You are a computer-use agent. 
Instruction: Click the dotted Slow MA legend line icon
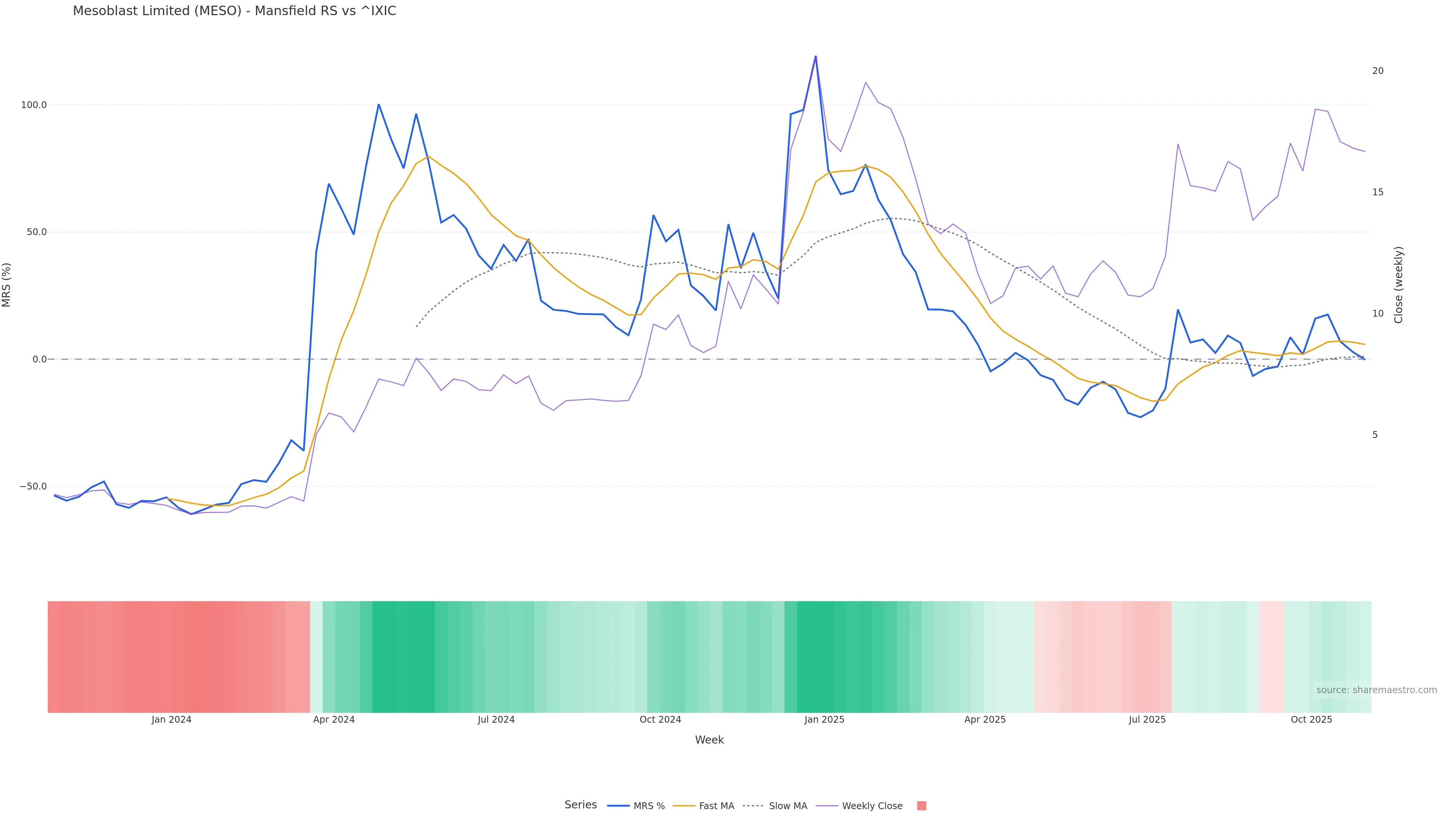click(753, 806)
